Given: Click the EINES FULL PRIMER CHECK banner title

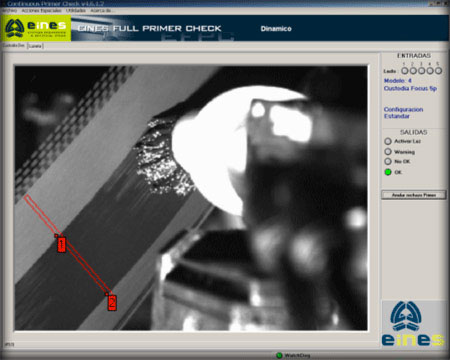Looking at the screenshot, I should coord(149,29).
